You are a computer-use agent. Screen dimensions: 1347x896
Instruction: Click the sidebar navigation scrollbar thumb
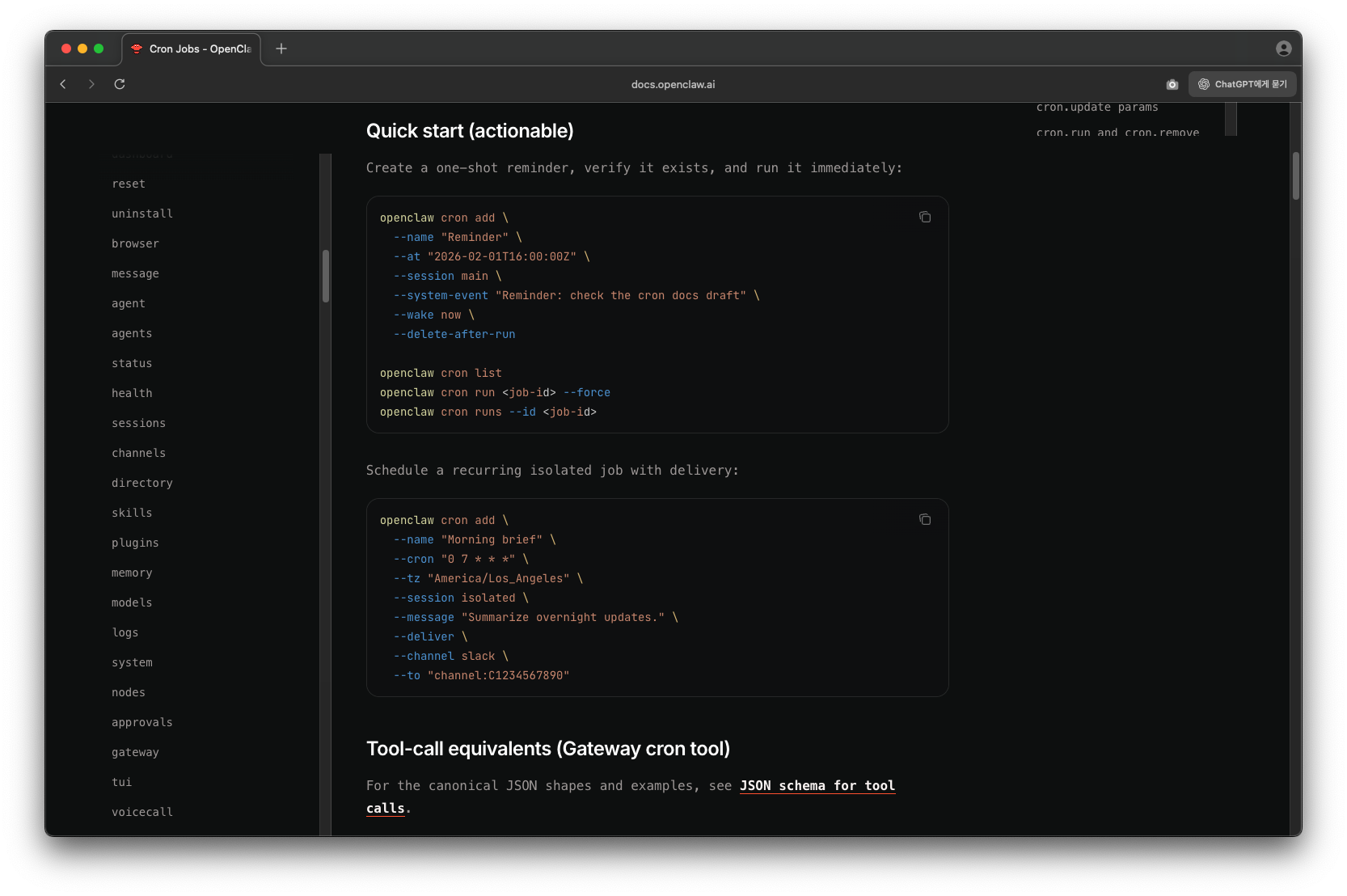326,276
